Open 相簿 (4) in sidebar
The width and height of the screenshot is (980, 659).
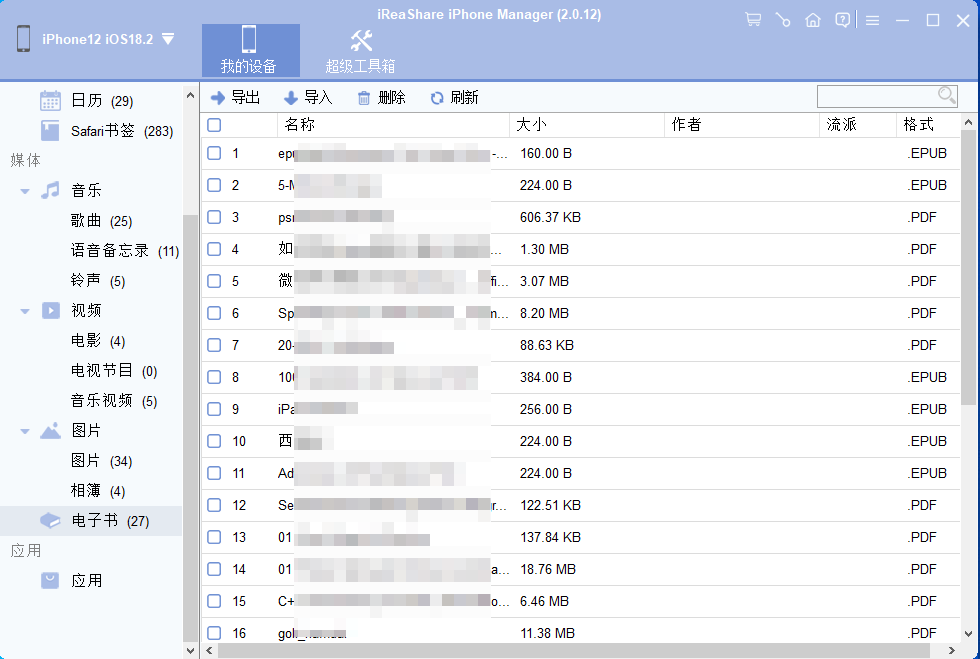coord(98,491)
